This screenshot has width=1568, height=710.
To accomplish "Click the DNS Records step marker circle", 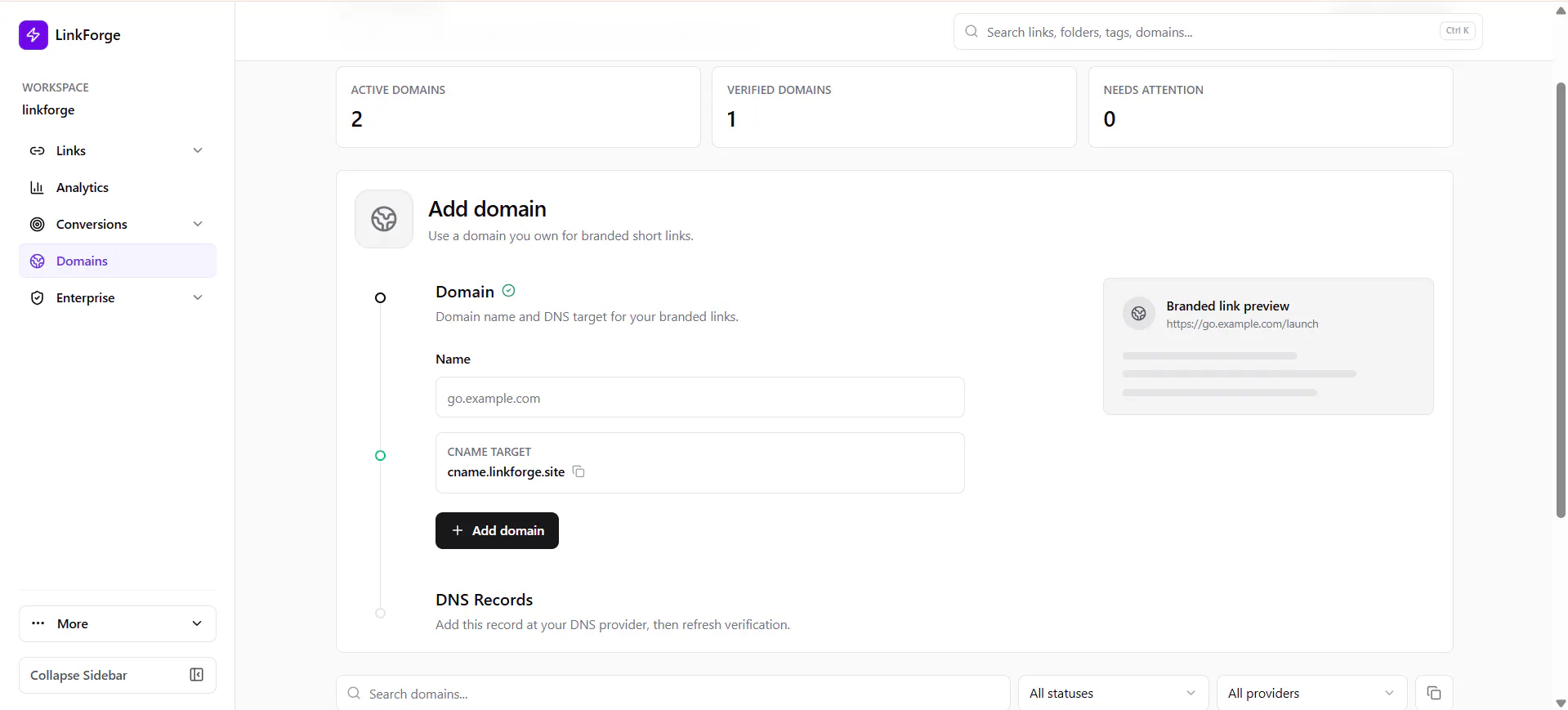I will point(380,614).
